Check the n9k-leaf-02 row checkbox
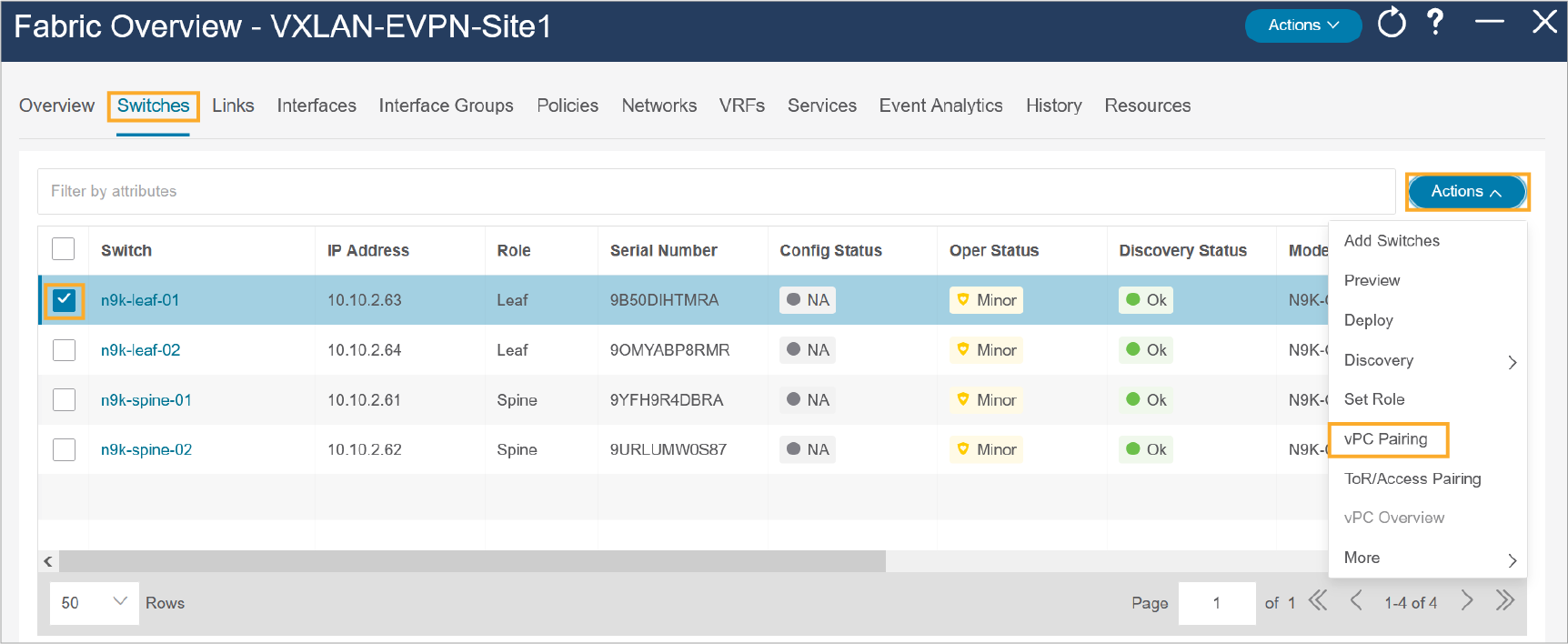 [64, 350]
